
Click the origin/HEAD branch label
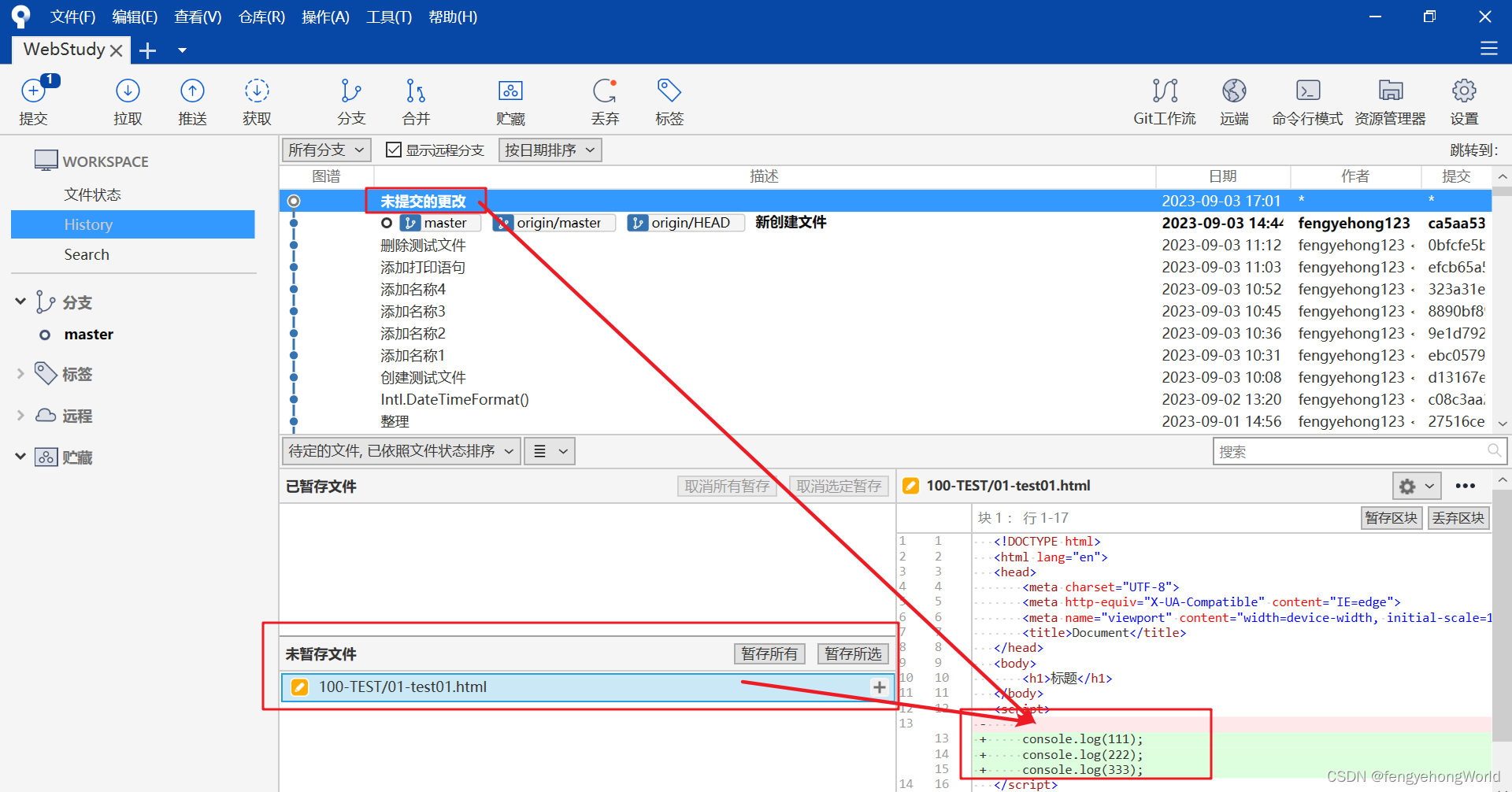pos(685,223)
